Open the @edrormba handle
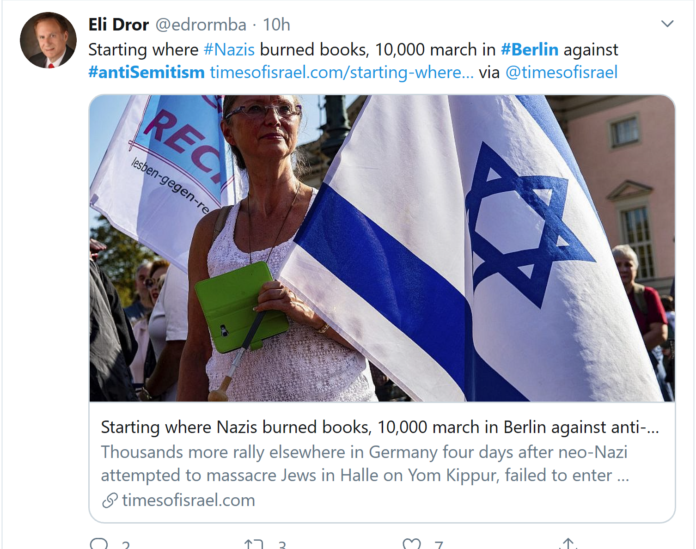 200,25
